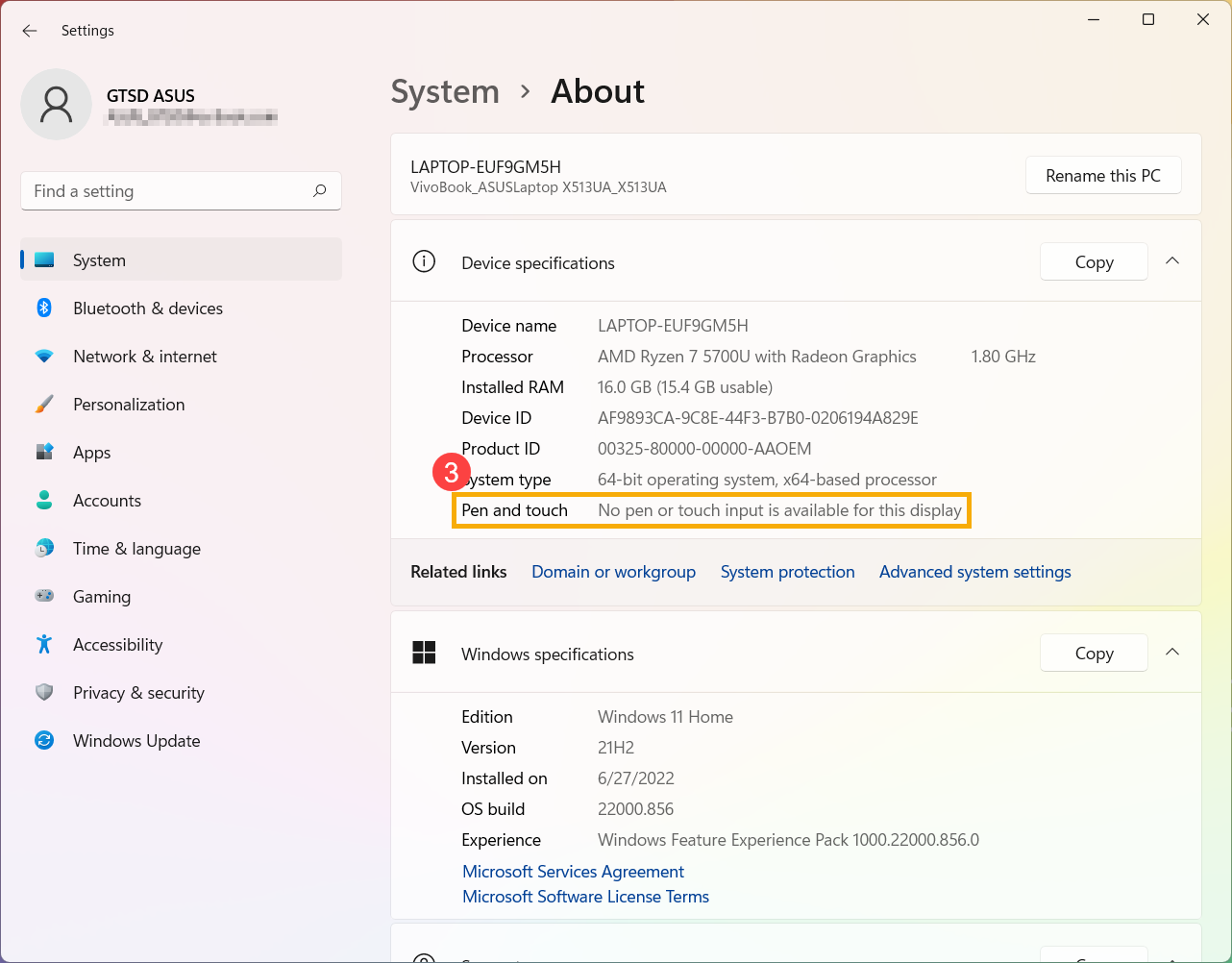Screen dimensions: 1232x963
Task: Click the Accessibility figure icon
Action: coord(44,644)
